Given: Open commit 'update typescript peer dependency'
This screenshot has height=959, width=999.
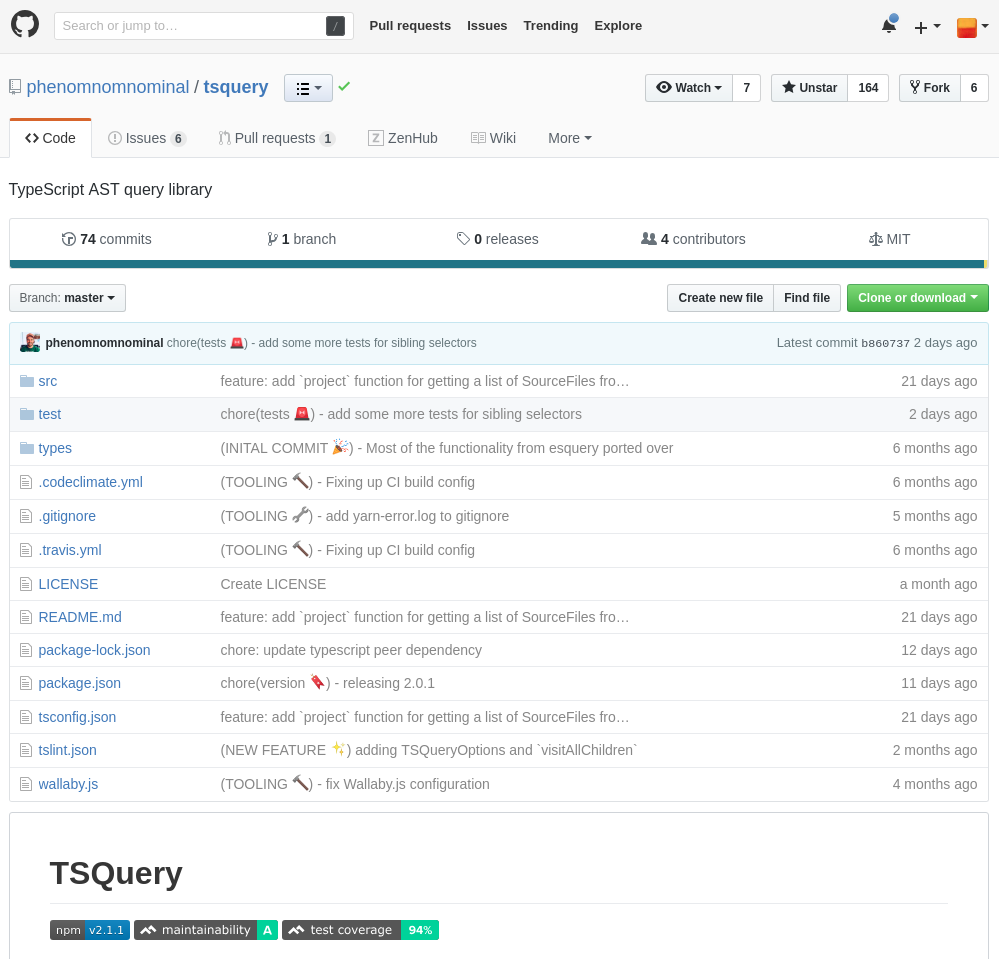Looking at the screenshot, I should point(351,650).
